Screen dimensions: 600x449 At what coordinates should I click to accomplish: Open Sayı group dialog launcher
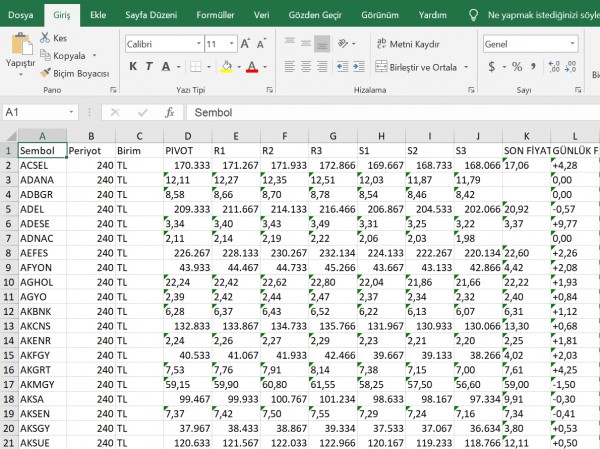(x=577, y=90)
